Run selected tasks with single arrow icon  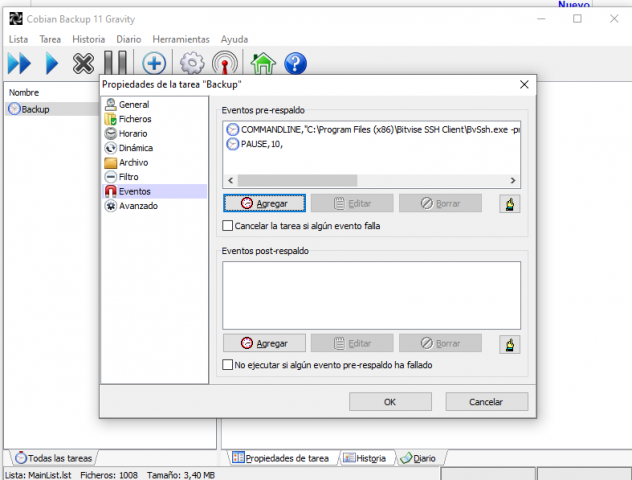(52, 63)
